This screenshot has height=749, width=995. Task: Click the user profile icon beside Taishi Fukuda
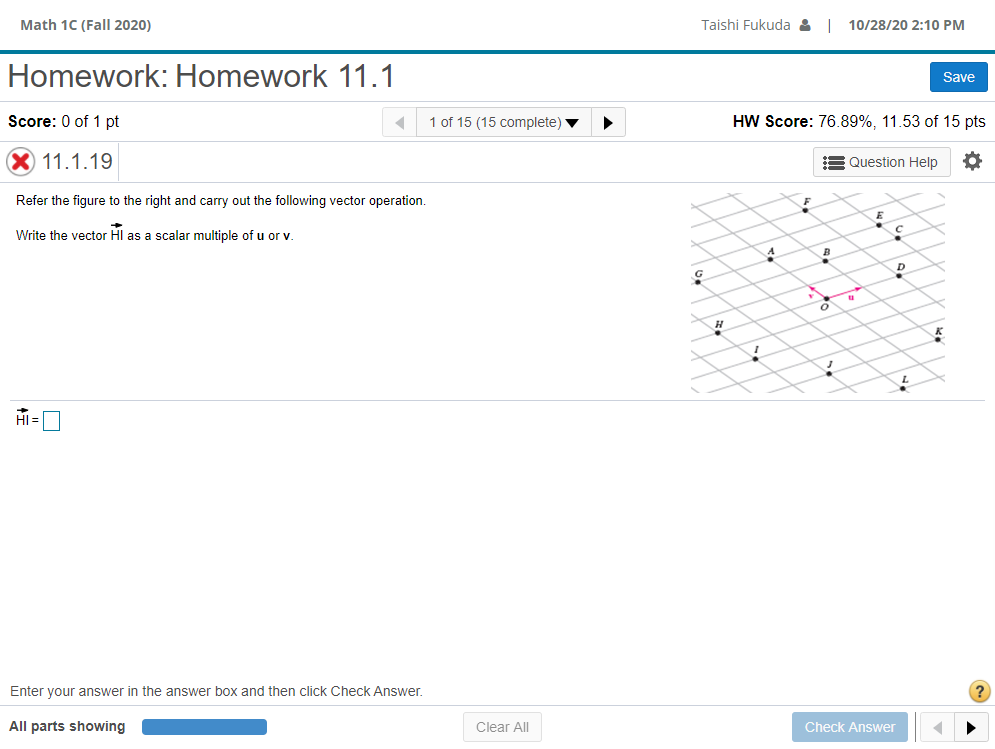pyautogui.click(x=806, y=25)
